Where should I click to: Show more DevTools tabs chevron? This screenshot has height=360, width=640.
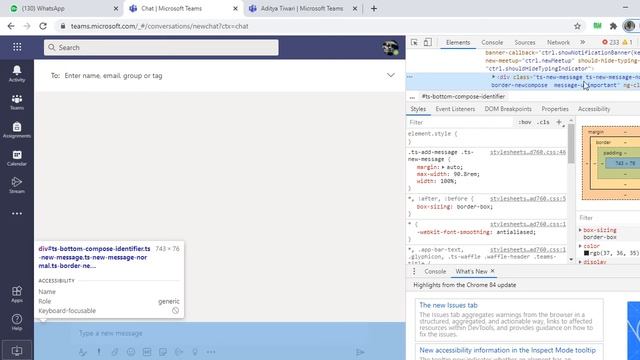(583, 42)
